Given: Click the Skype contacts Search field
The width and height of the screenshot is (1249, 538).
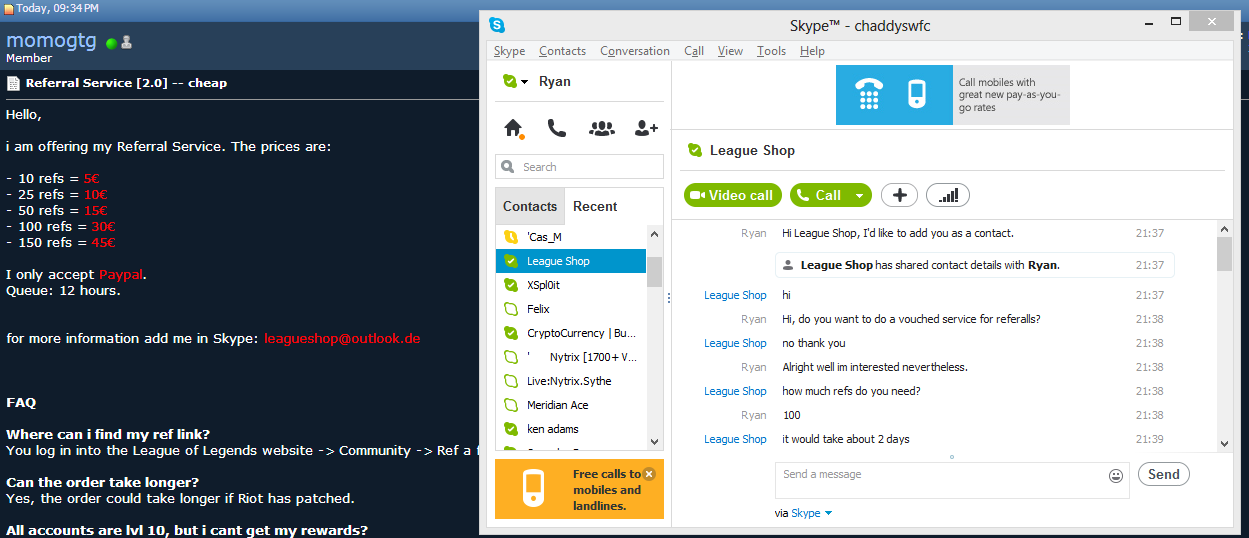Looking at the screenshot, I should pyautogui.click(x=579, y=167).
